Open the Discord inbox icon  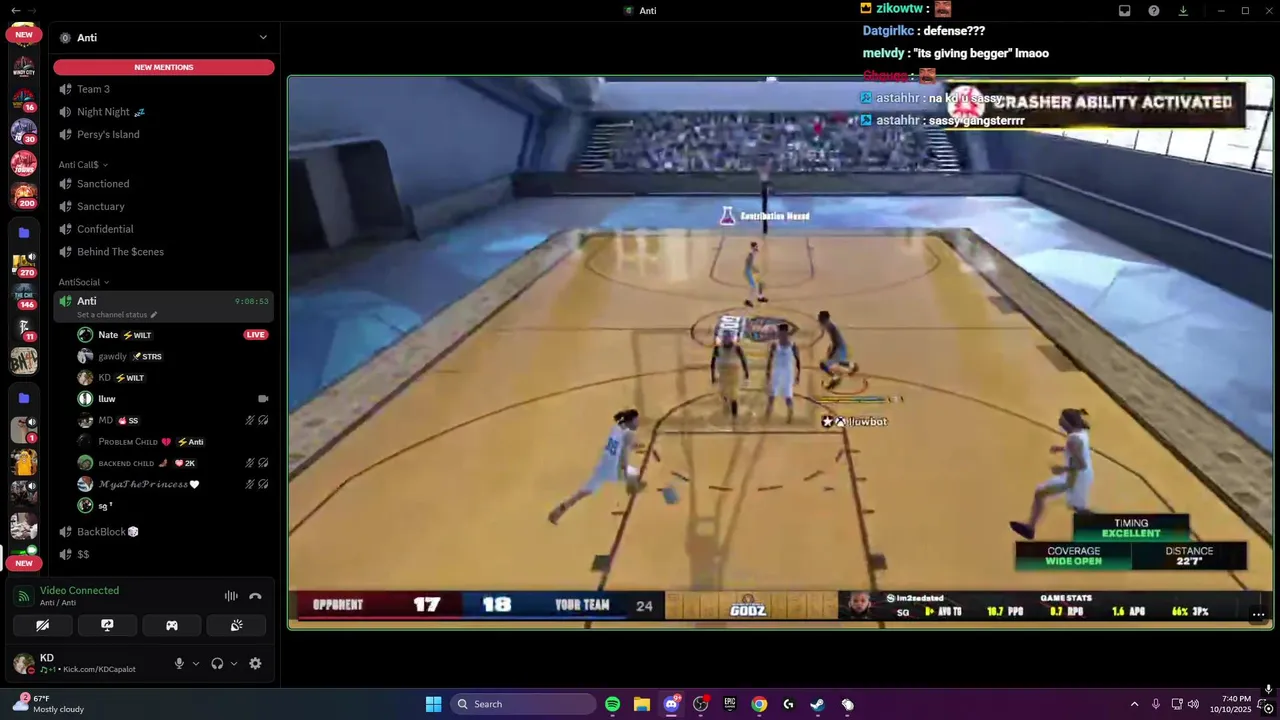pyautogui.click(x=1124, y=10)
